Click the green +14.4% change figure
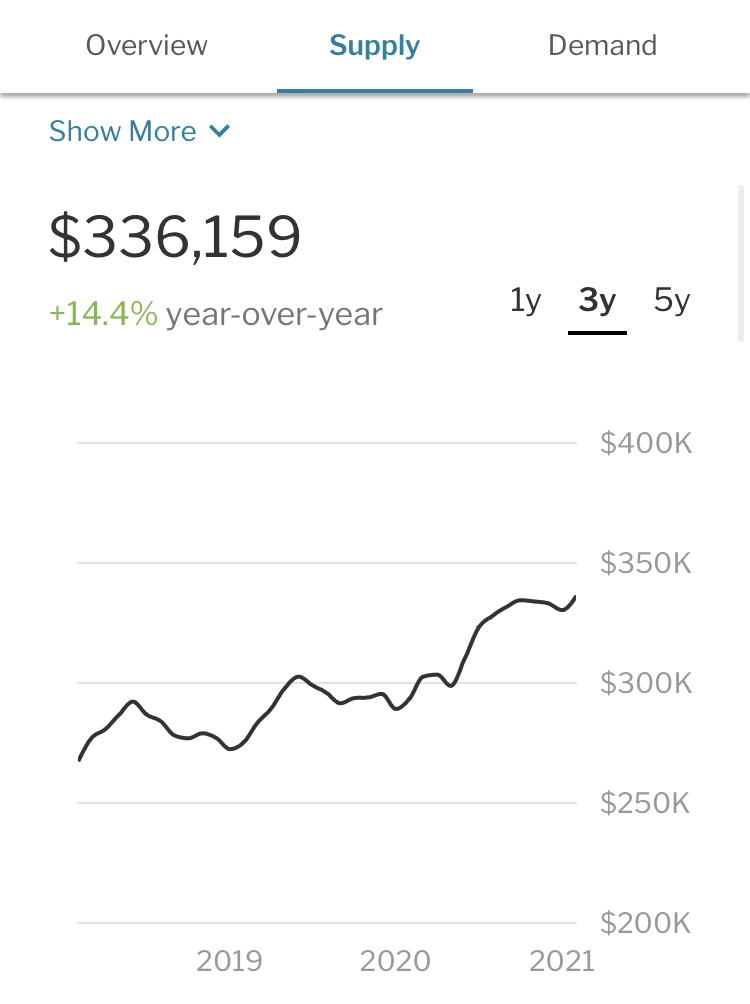Screen dimensions: 750x1004 pos(103,314)
